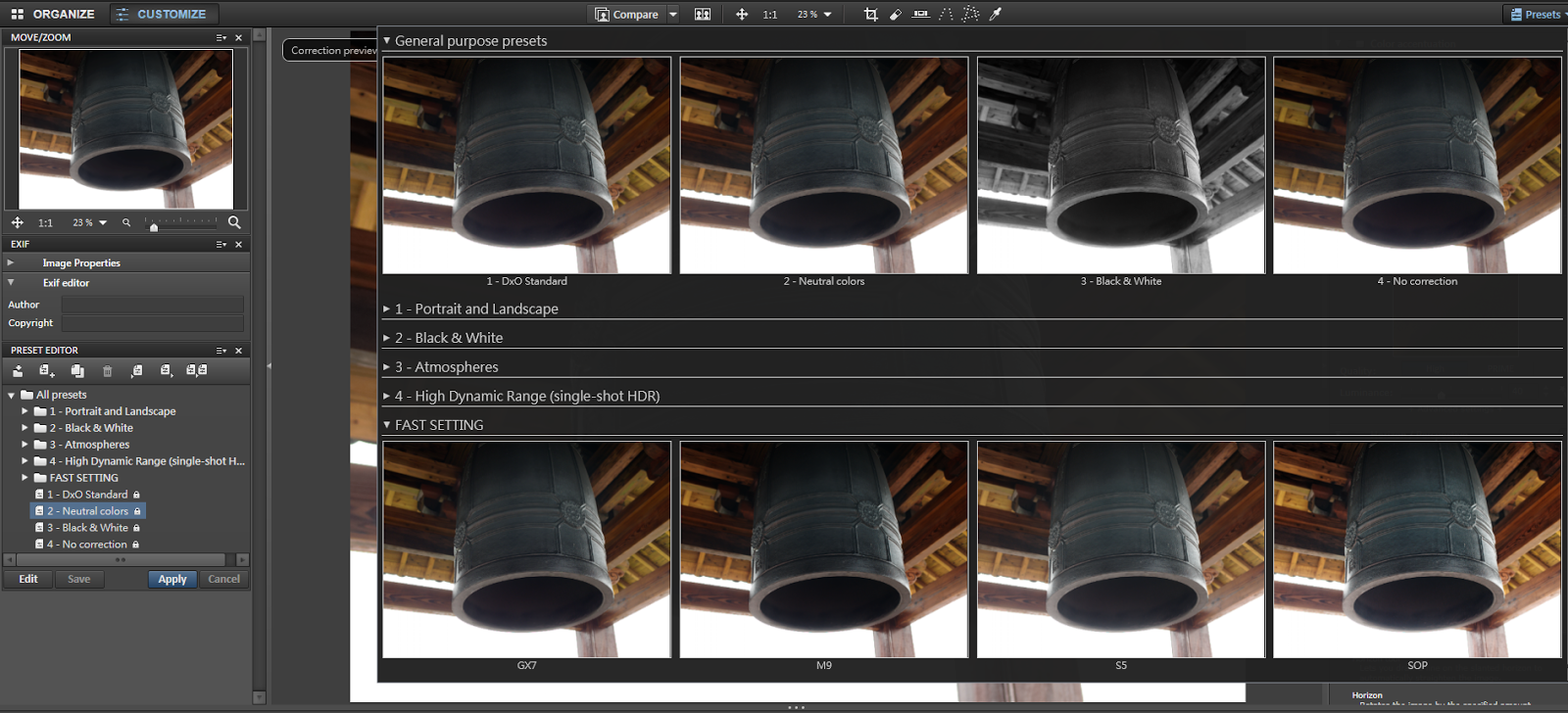1568x713 pixels.
Task: Expand the 1 - Portrait and Landscape preset group
Action: point(387,309)
